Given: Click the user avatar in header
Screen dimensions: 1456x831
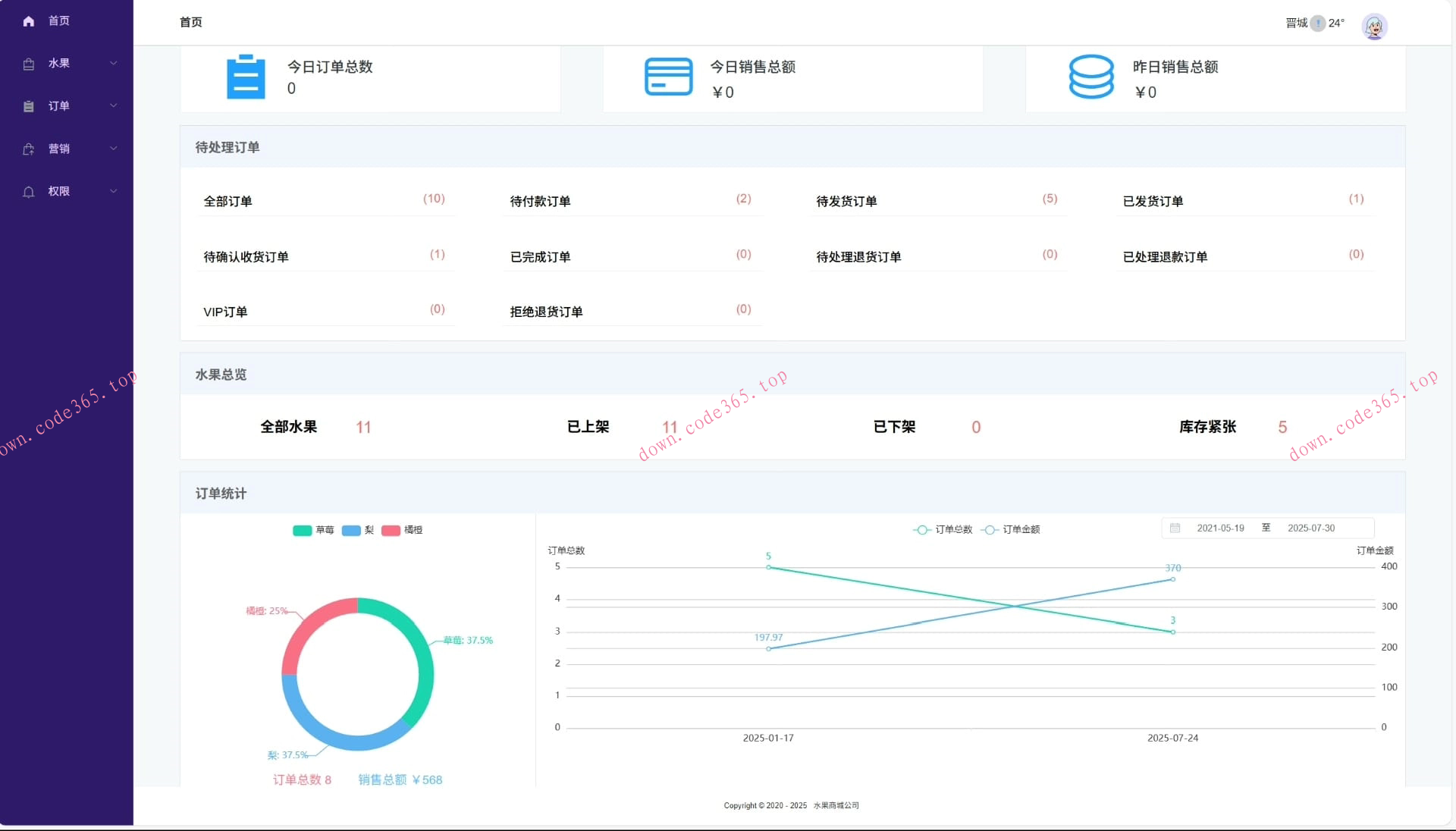Looking at the screenshot, I should pyautogui.click(x=1374, y=27).
